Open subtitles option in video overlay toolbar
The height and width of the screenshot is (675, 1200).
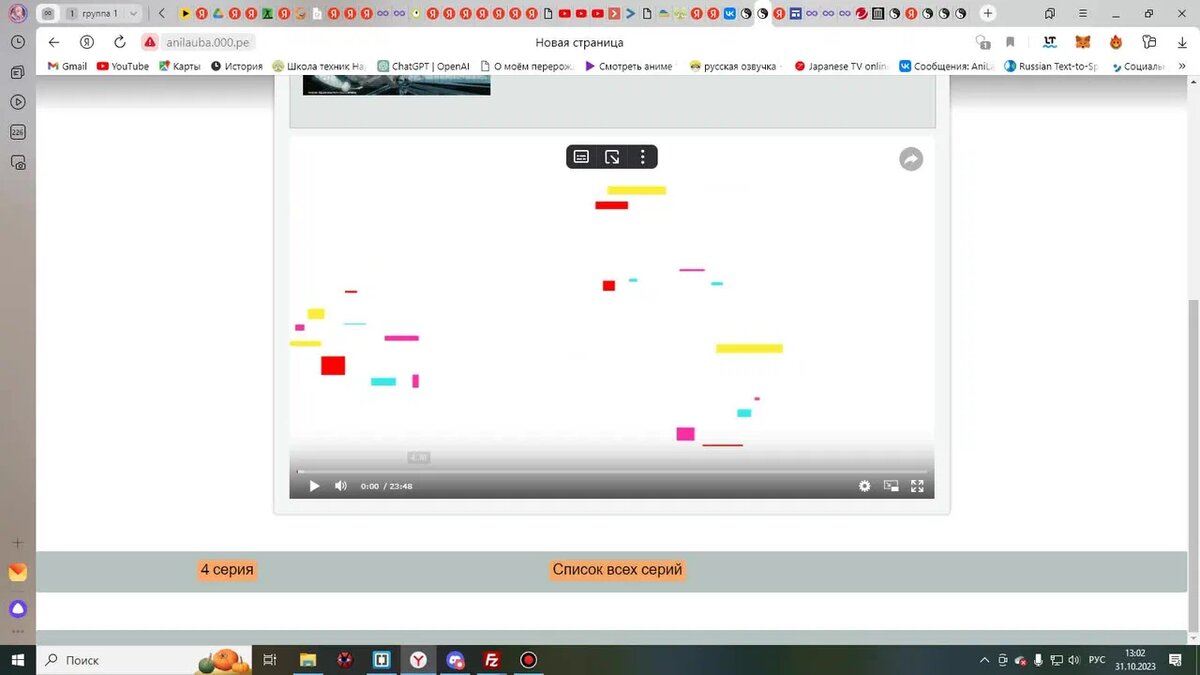pos(581,157)
